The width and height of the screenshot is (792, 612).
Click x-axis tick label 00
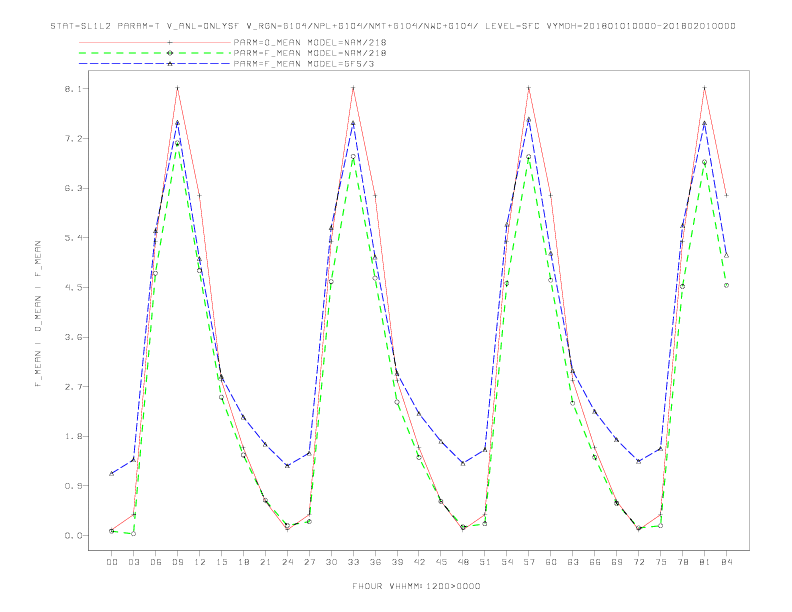(112, 562)
